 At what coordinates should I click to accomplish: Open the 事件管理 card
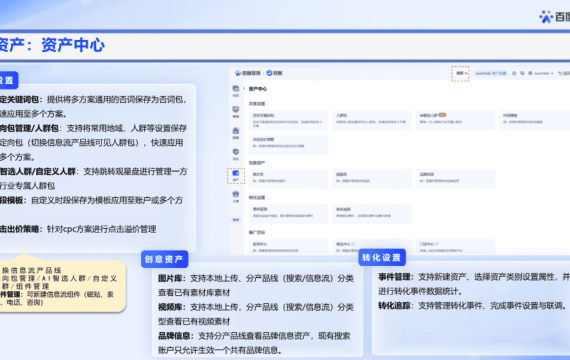pyautogui.click(x=288, y=213)
